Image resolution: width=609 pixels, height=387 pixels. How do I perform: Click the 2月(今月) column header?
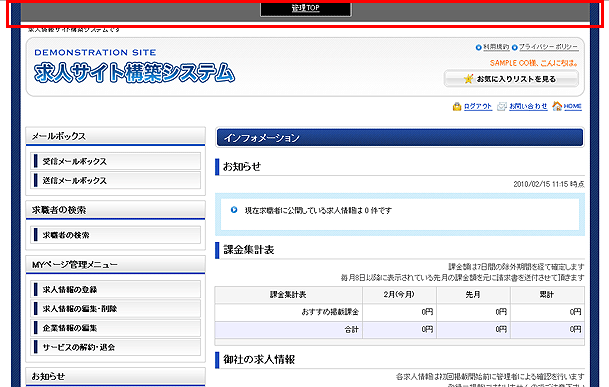click(x=399, y=295)
